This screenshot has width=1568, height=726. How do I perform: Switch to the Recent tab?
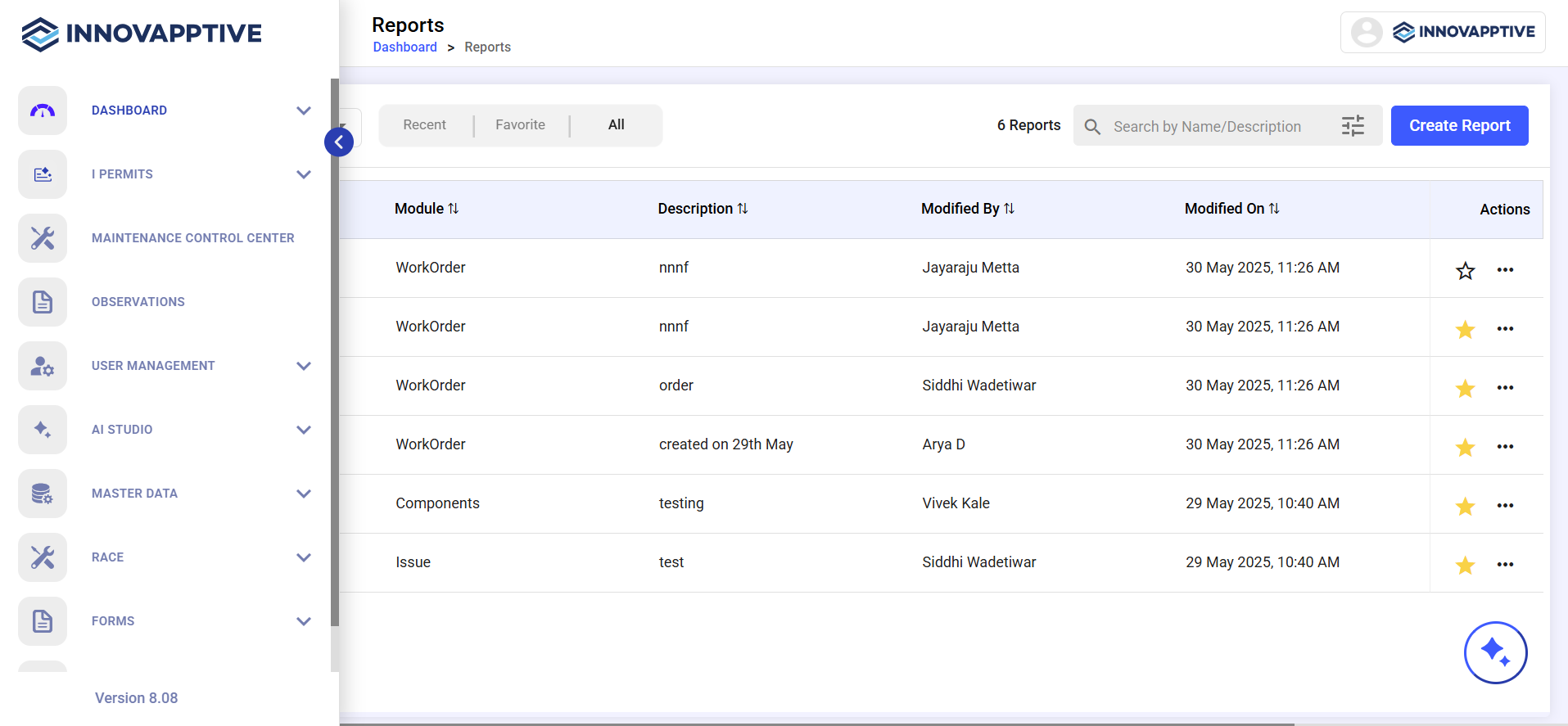tap(424, 125)
